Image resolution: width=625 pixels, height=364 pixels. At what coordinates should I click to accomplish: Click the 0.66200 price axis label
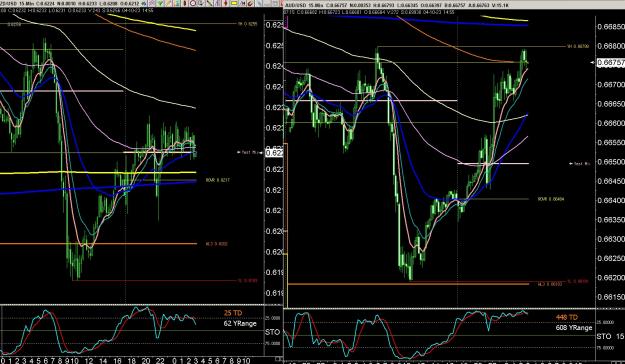[611, 277]
